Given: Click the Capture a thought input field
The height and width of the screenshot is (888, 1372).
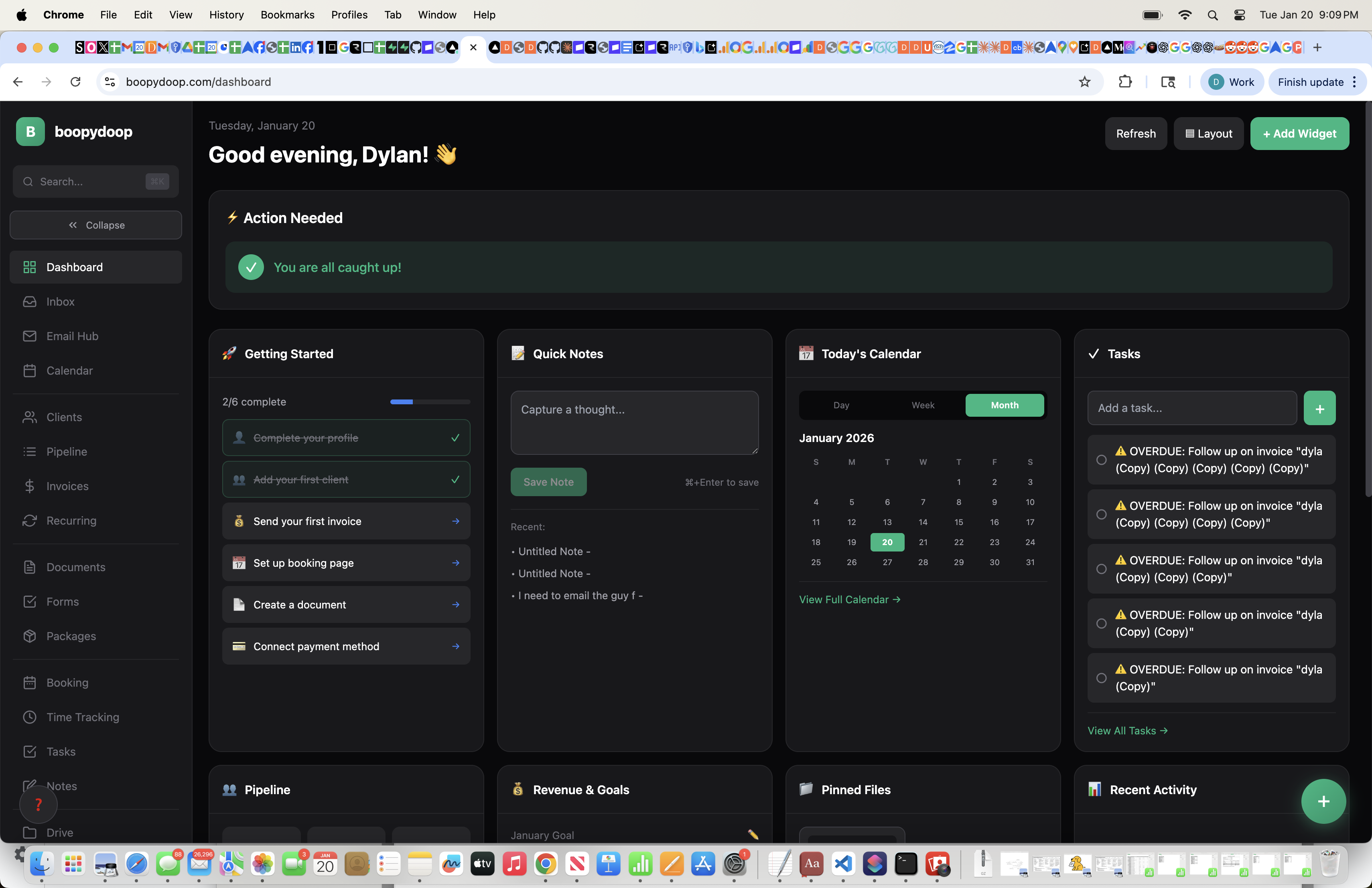Looking at the screenshot, I should pos(634,422).
